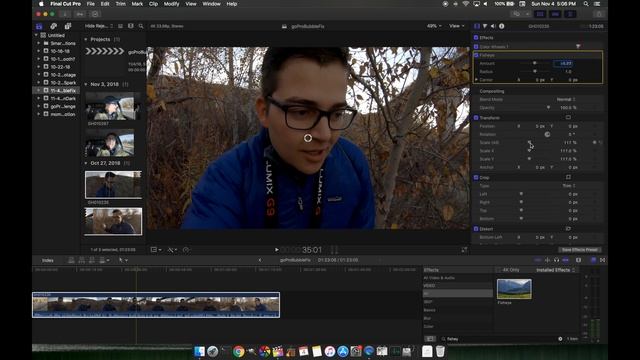Open the Libraries sidebar icon
Image resolution: width=640 pixels, height=360 pixels.
tap(39, 26)
